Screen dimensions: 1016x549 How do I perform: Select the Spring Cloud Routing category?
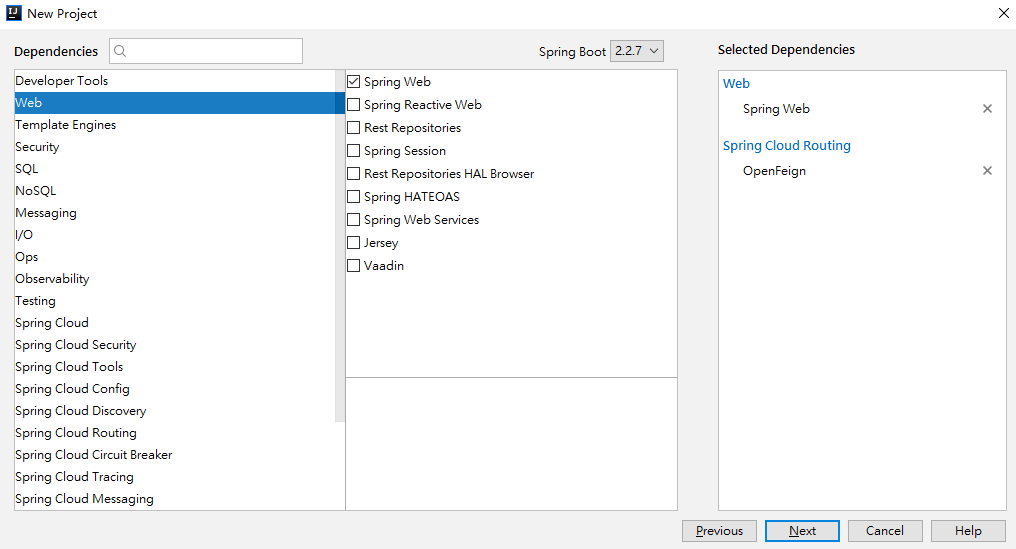point(76,433)
